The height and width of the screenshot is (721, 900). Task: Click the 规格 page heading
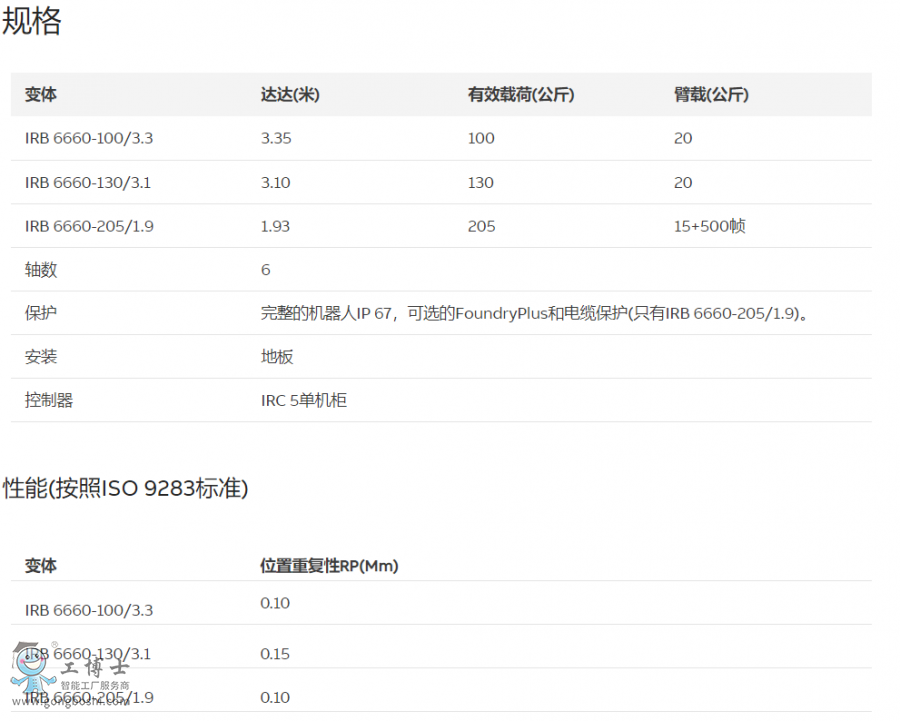coord(34,22)
